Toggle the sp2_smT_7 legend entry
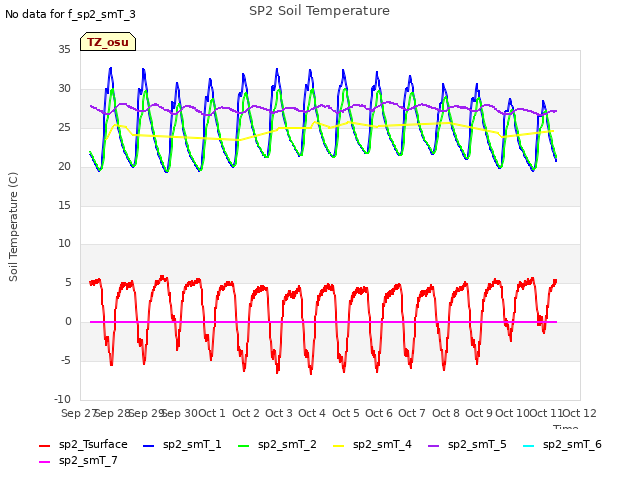 tap(78, 460)
